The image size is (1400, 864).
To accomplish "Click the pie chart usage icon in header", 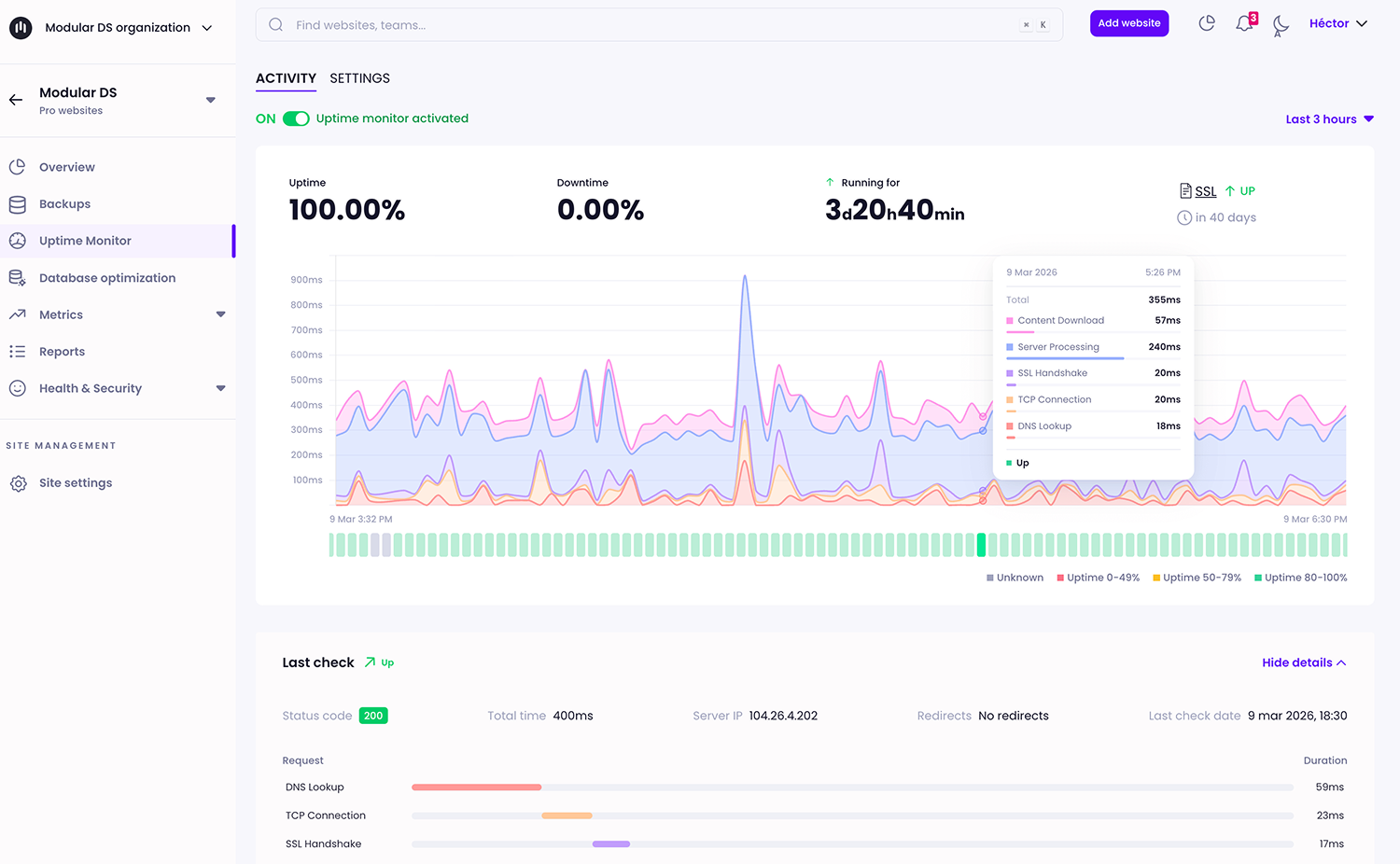I will click(1207, 23).
